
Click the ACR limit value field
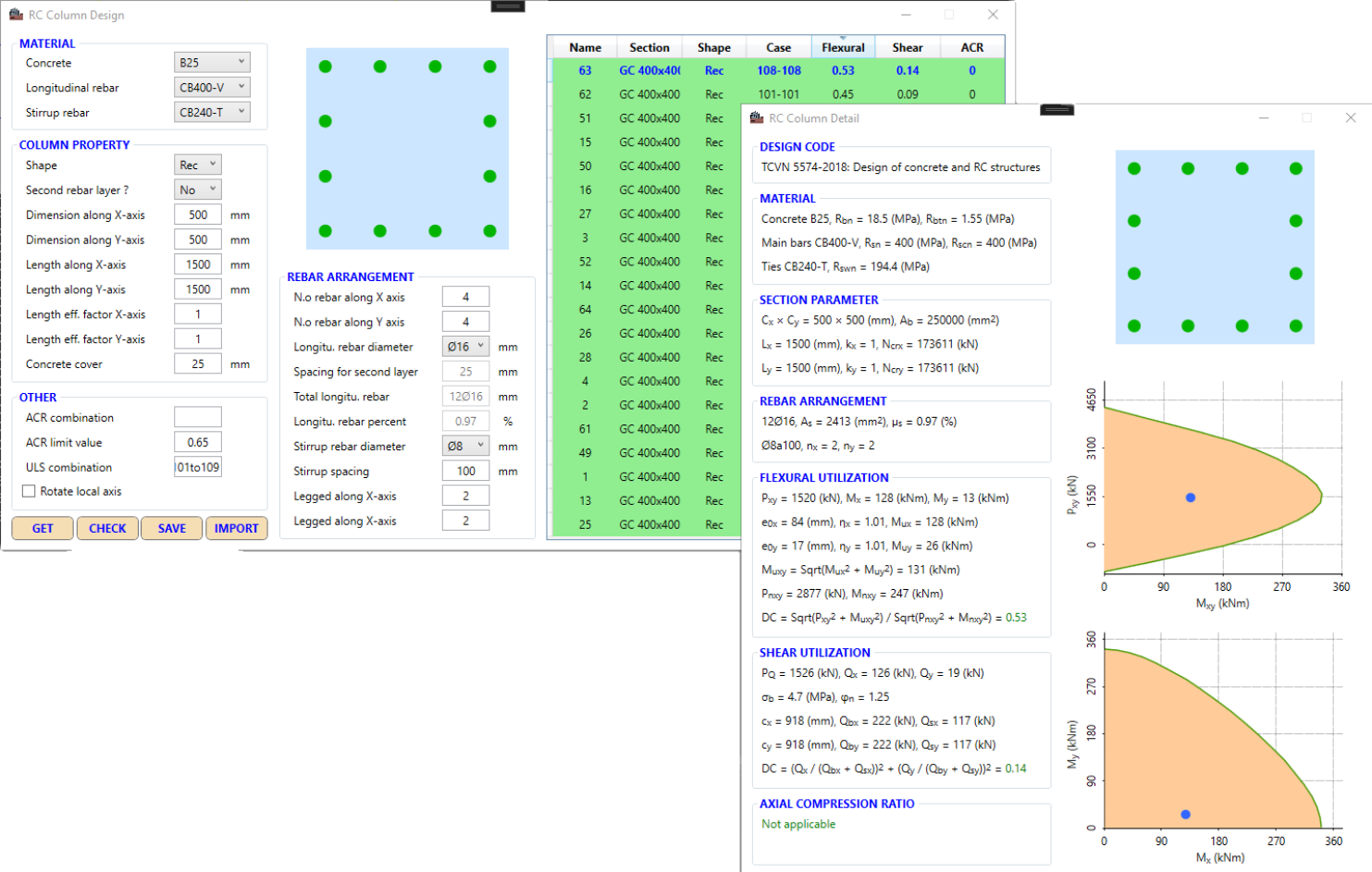[198, 442]
